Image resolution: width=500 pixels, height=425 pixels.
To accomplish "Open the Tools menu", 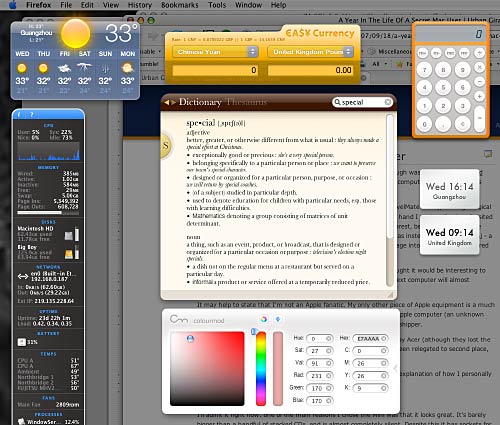I will click(x=217, y=5).
